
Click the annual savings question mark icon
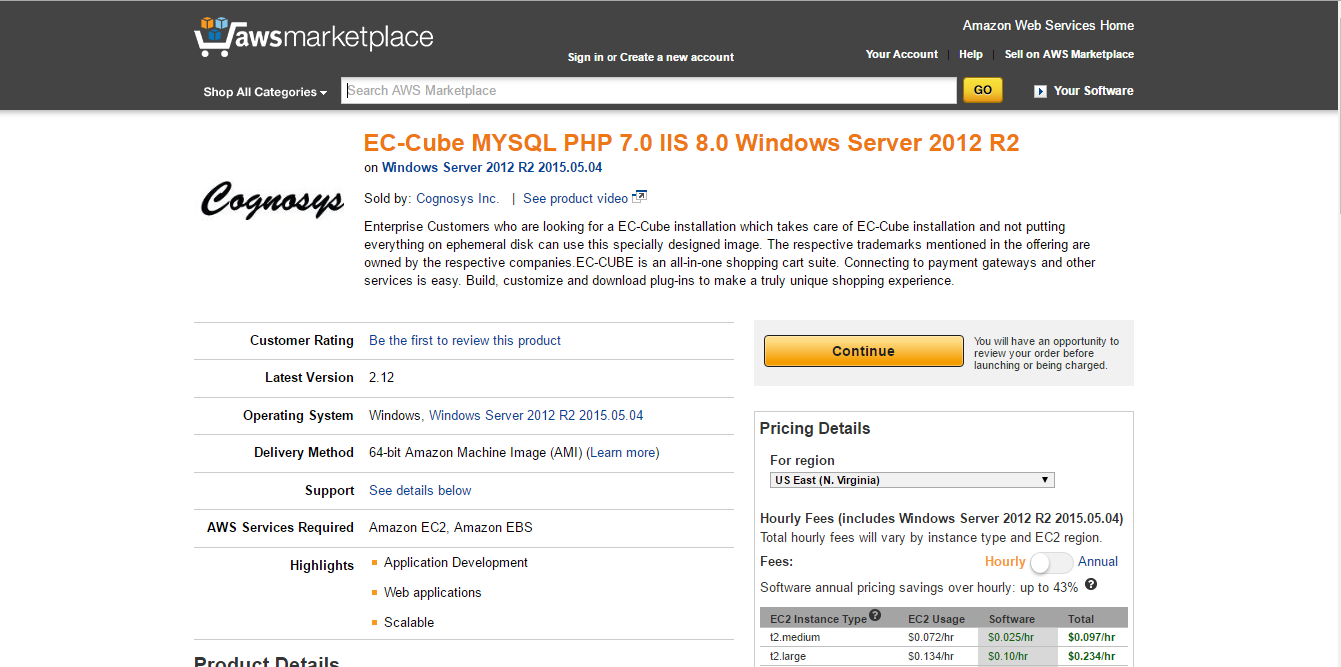click(x=1090, y=585)
